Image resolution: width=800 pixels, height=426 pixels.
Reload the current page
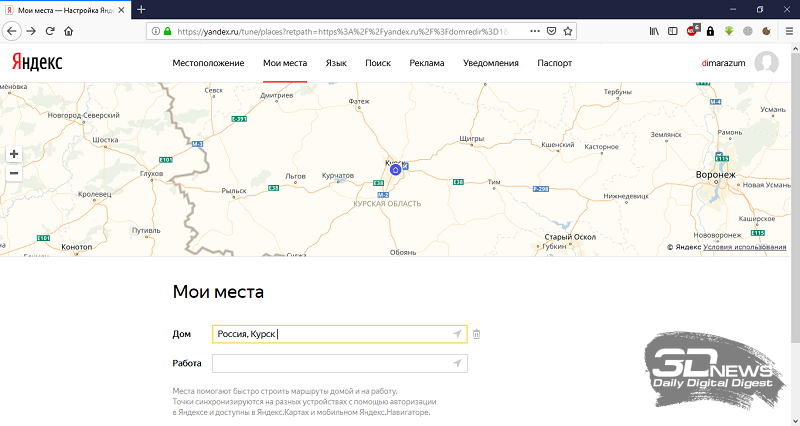coord(50,31)
